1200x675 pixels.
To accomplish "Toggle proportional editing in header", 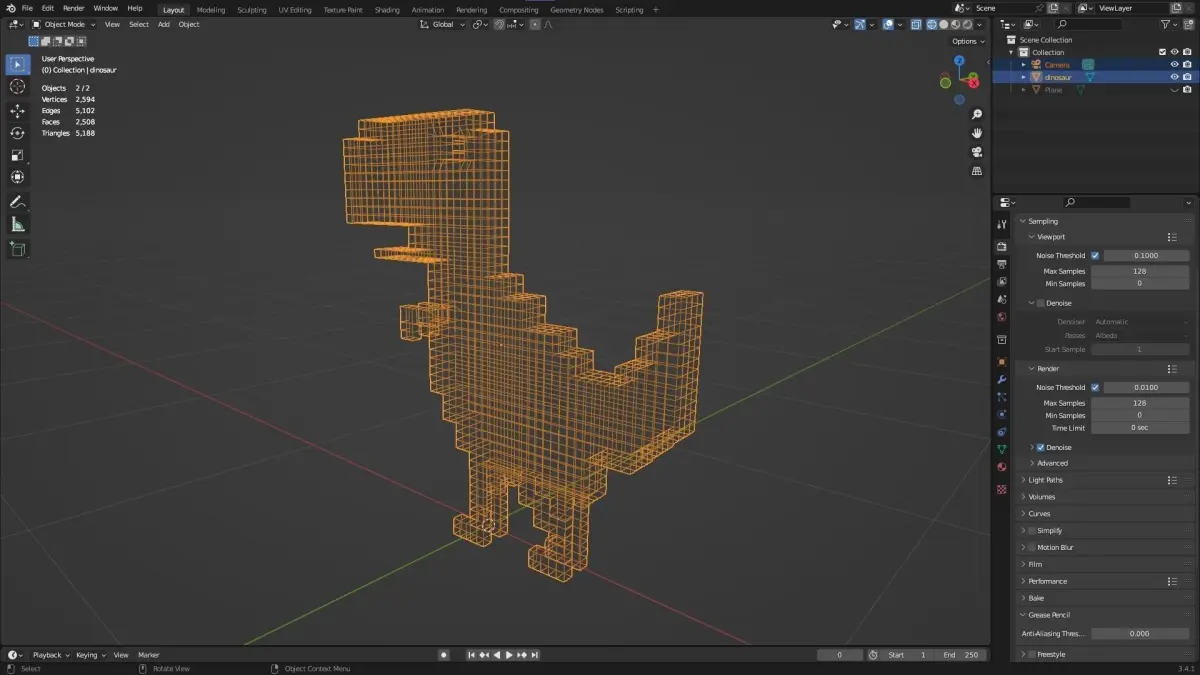I will 536,24.
